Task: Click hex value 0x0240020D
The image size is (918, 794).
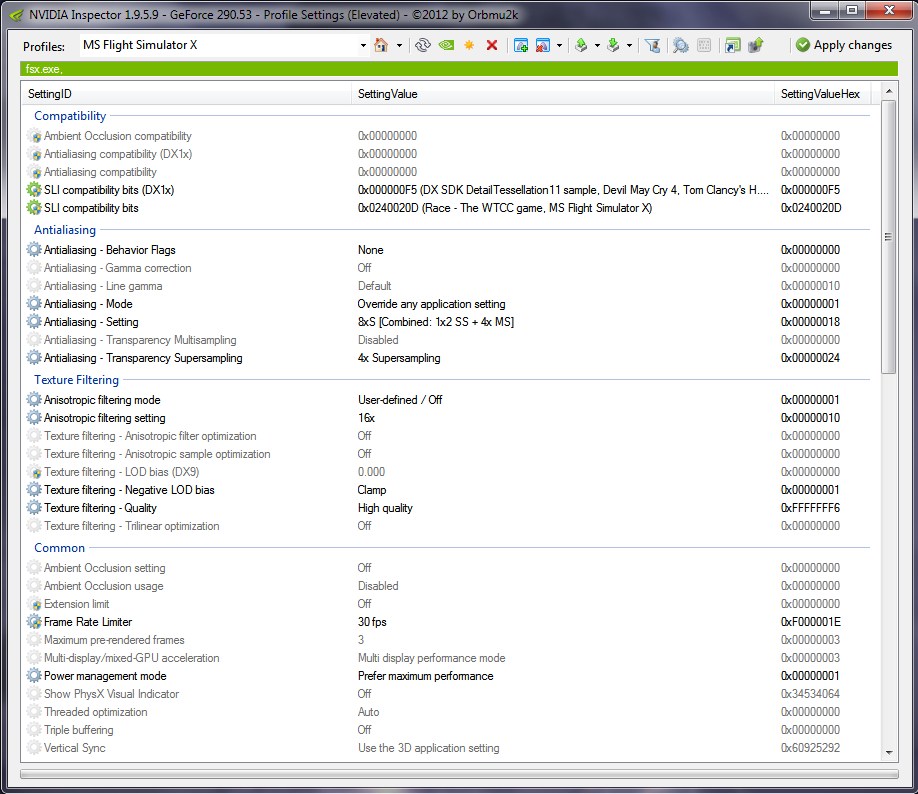Action: [x=811, y=208]
